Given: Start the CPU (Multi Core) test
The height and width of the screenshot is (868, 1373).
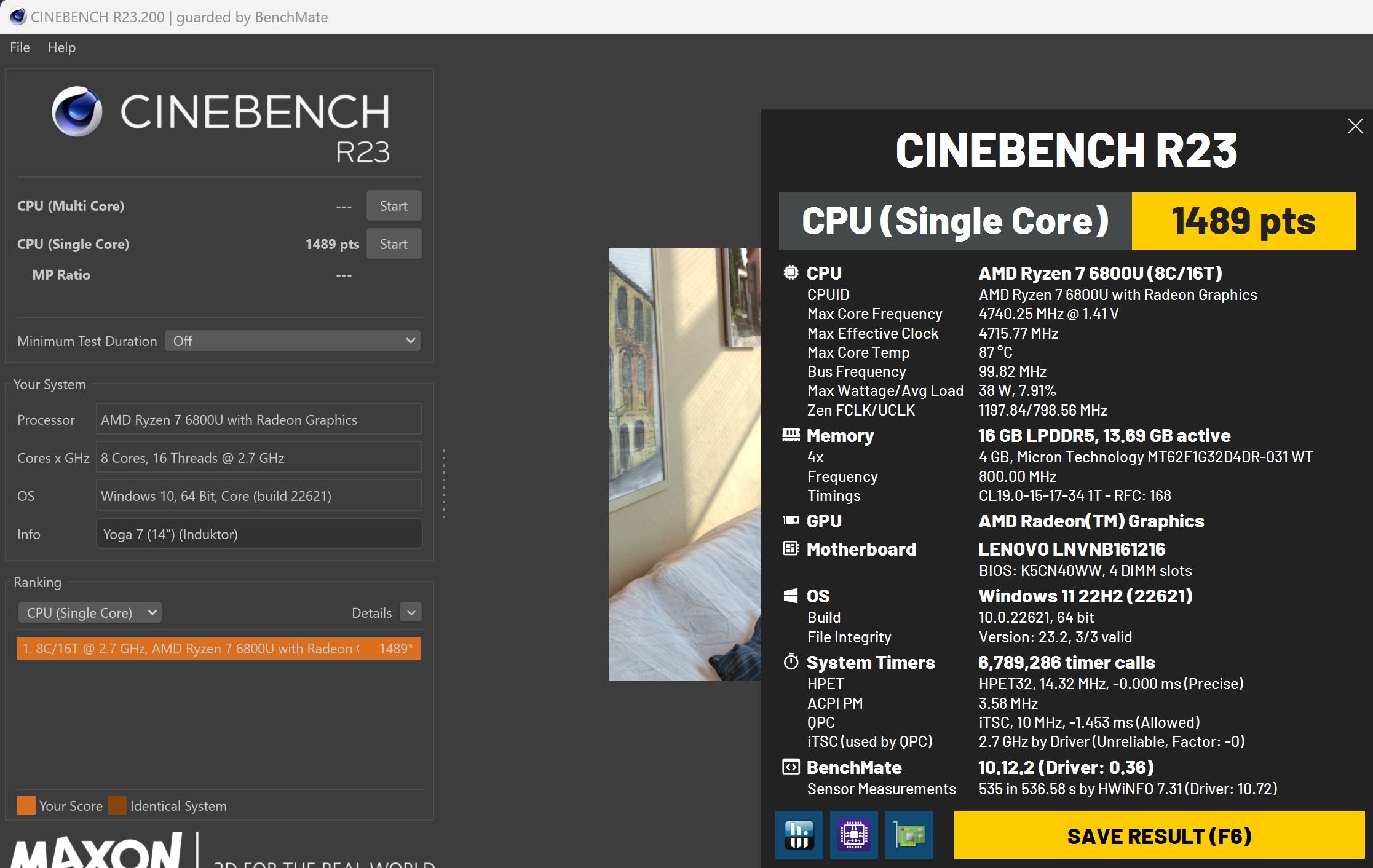Looking at the screenshot, I should (394, 206).
